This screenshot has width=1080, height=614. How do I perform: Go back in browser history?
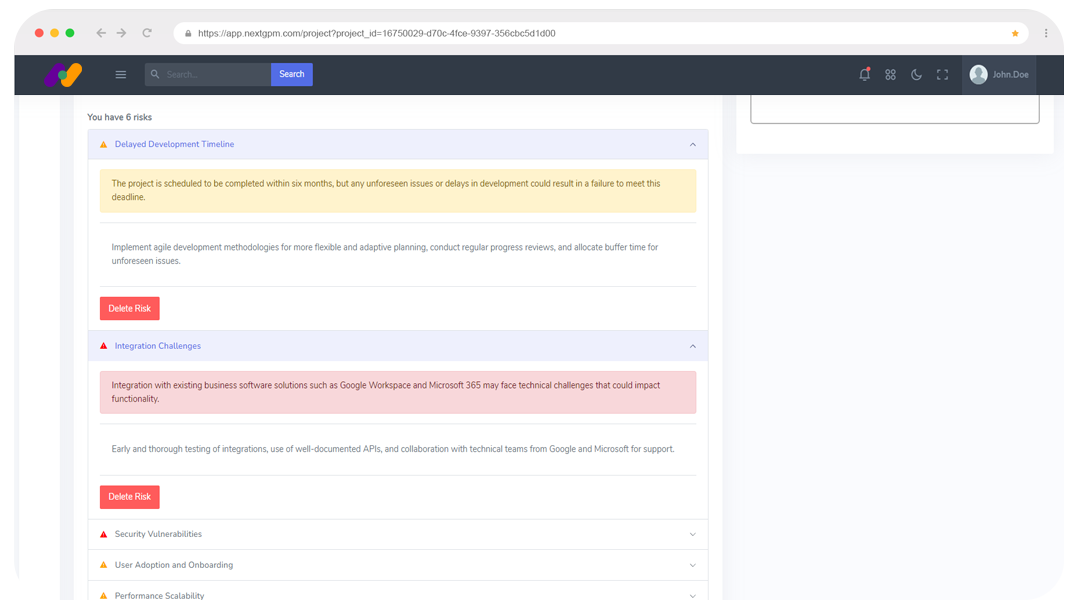coord(101,33)
